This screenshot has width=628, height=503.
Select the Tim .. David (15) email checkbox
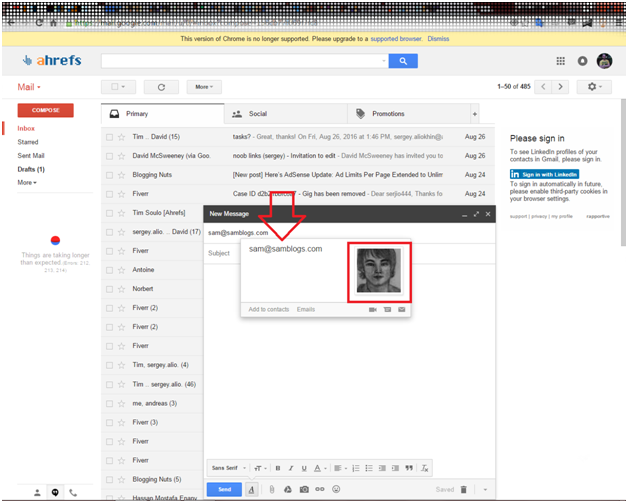point(109,137)
